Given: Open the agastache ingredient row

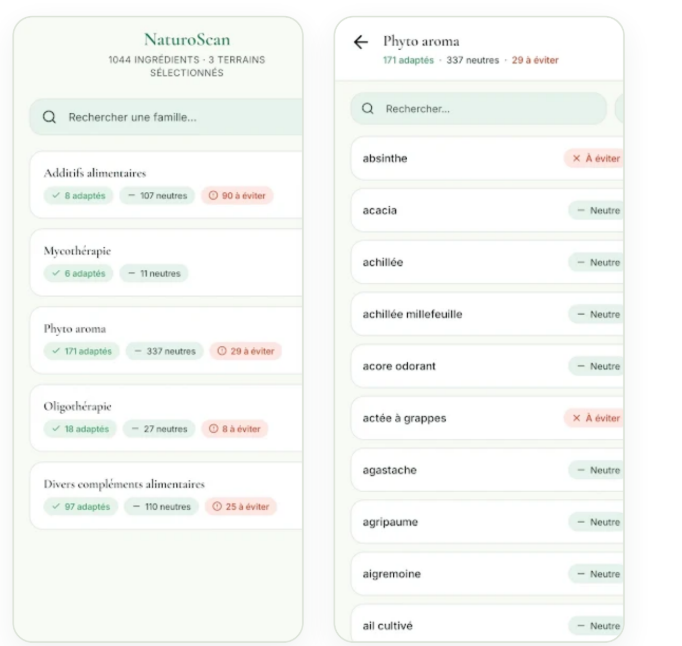Looking at the screenshot, I should click(x=487, y=470).
